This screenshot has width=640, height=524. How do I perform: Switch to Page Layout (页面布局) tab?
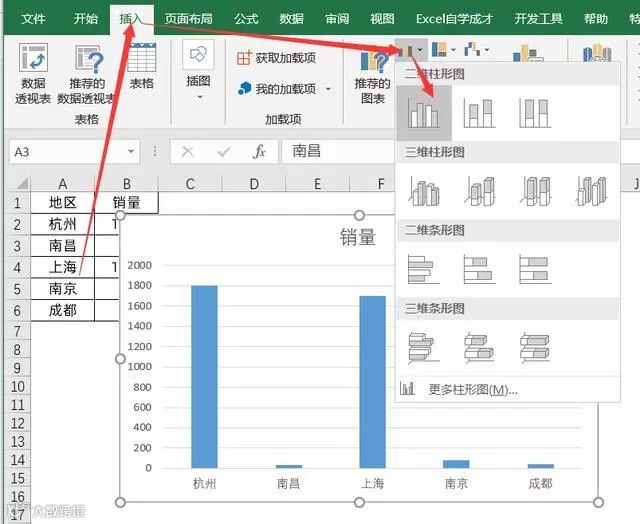(189, 18)
